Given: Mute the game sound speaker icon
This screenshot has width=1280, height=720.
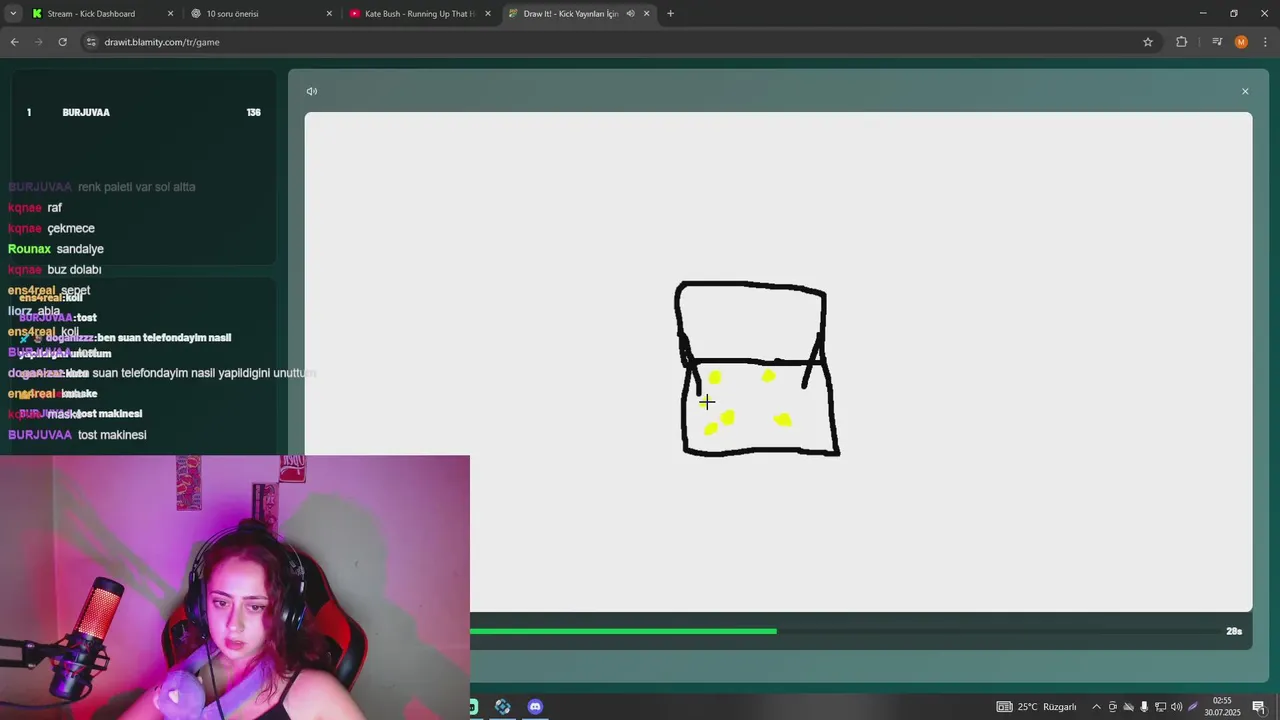Looking at the screenshot, I should [312, 91].
